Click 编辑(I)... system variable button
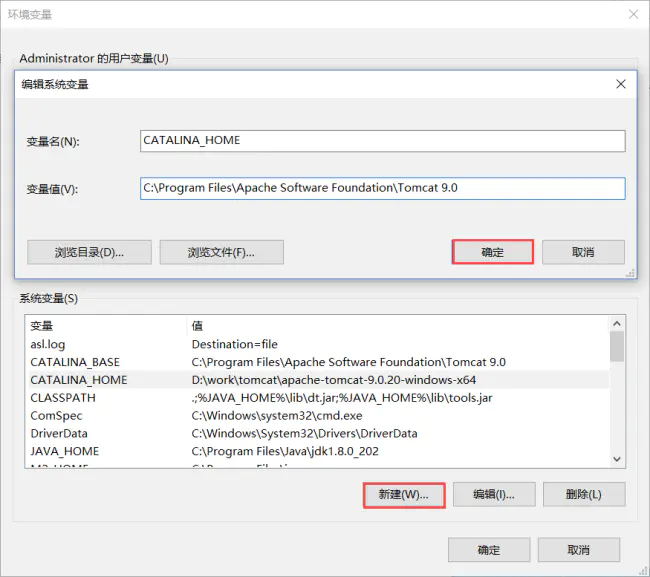The width and height of the screenshot is (650, 577). coord(494,495)
